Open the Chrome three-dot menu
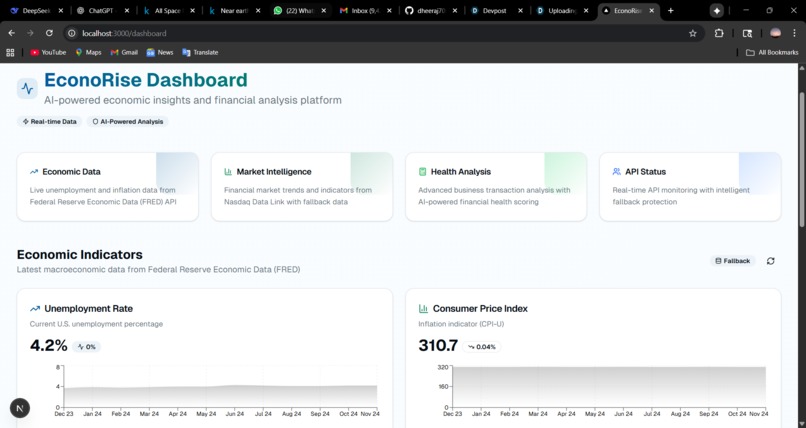 pyautogui.click(x=794, y=33)
